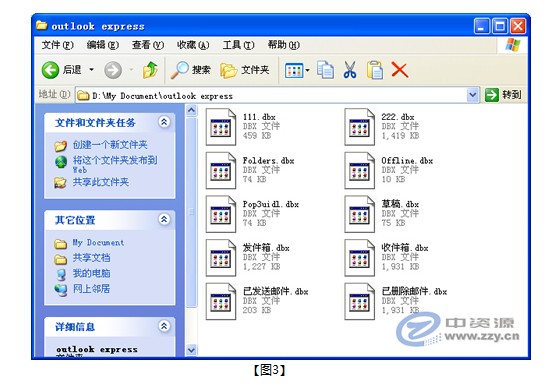Close the outlook express window
This screenshot has width=554, height=388.
coord(518,26)
